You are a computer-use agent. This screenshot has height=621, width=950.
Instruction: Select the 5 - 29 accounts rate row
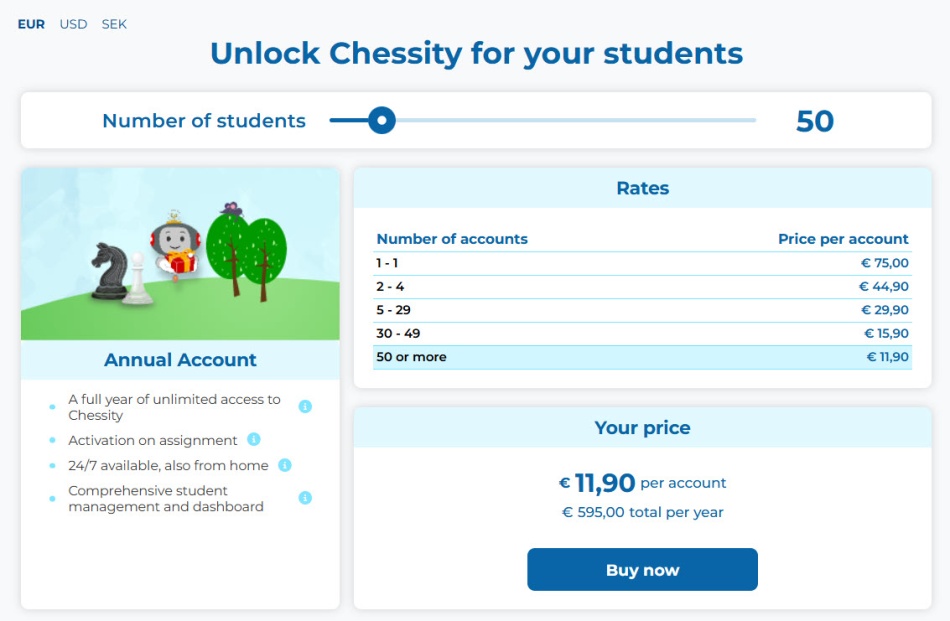point(642,310)
